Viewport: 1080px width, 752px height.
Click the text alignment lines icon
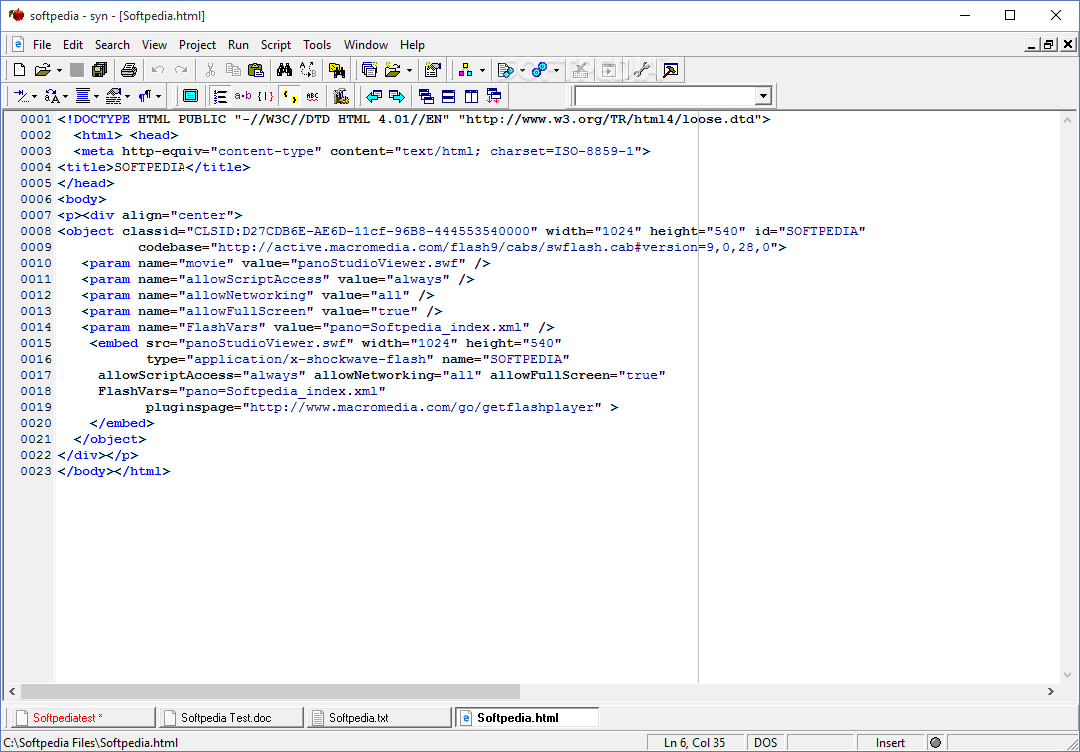[x=83, y=96]
